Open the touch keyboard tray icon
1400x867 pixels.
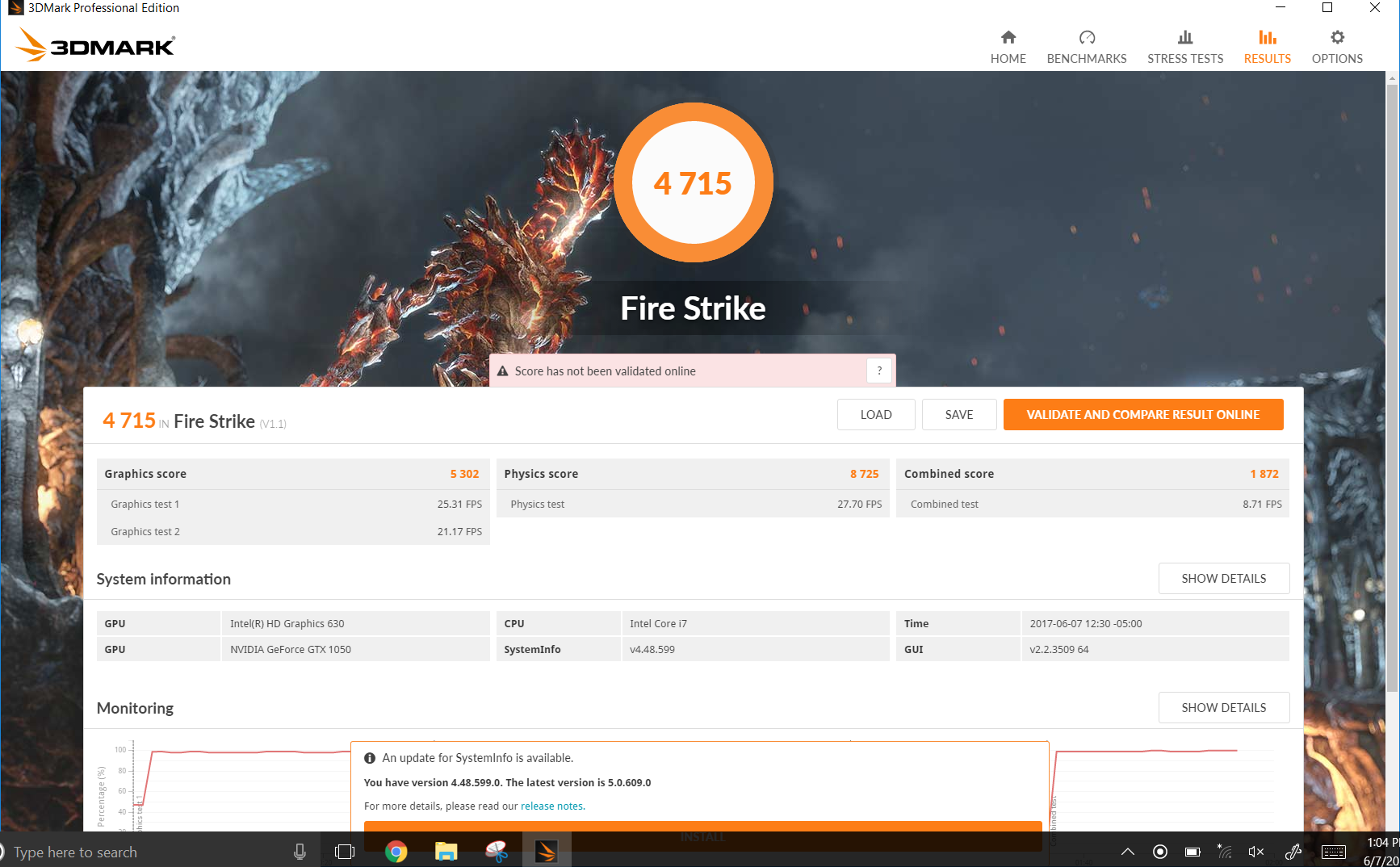point(1334,852)
